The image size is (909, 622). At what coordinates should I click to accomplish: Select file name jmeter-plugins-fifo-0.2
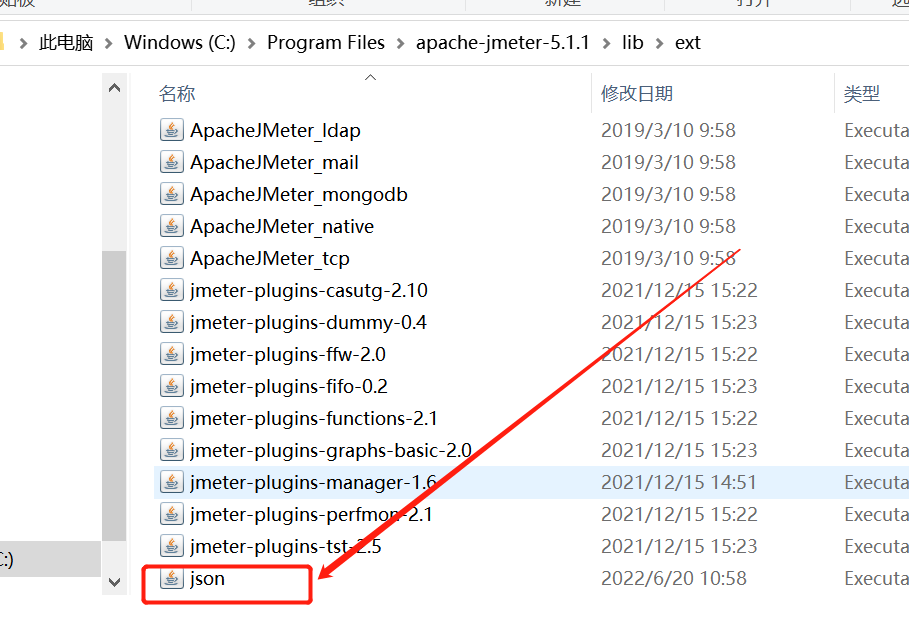(x=289, y=386)
